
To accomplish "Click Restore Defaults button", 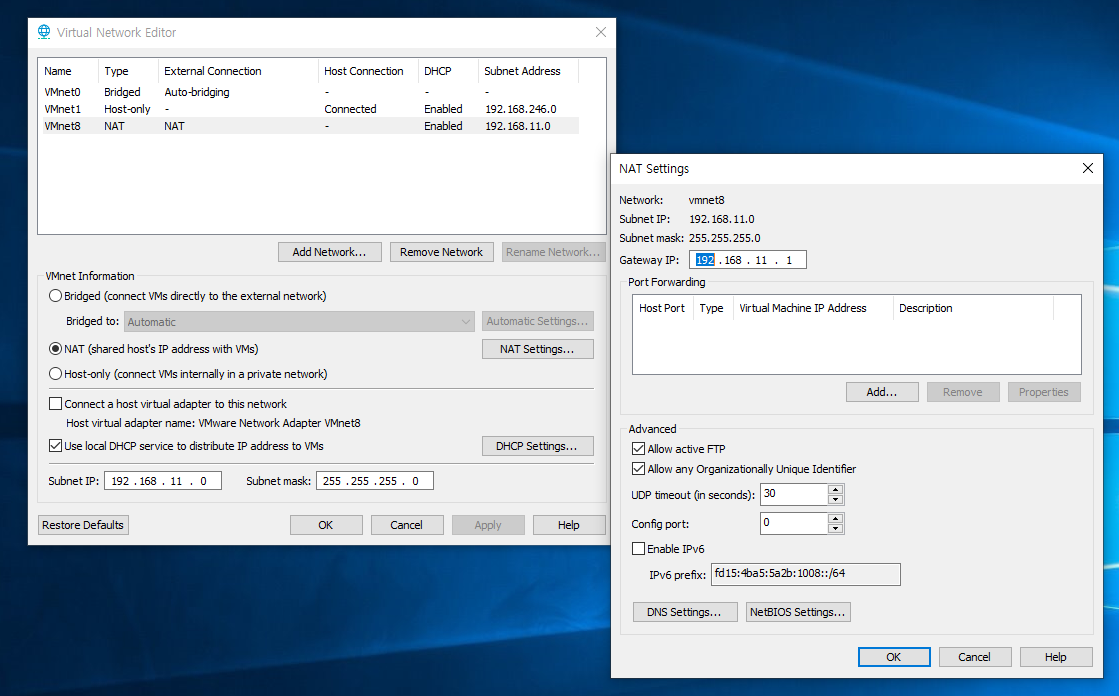I will [83, 525].
